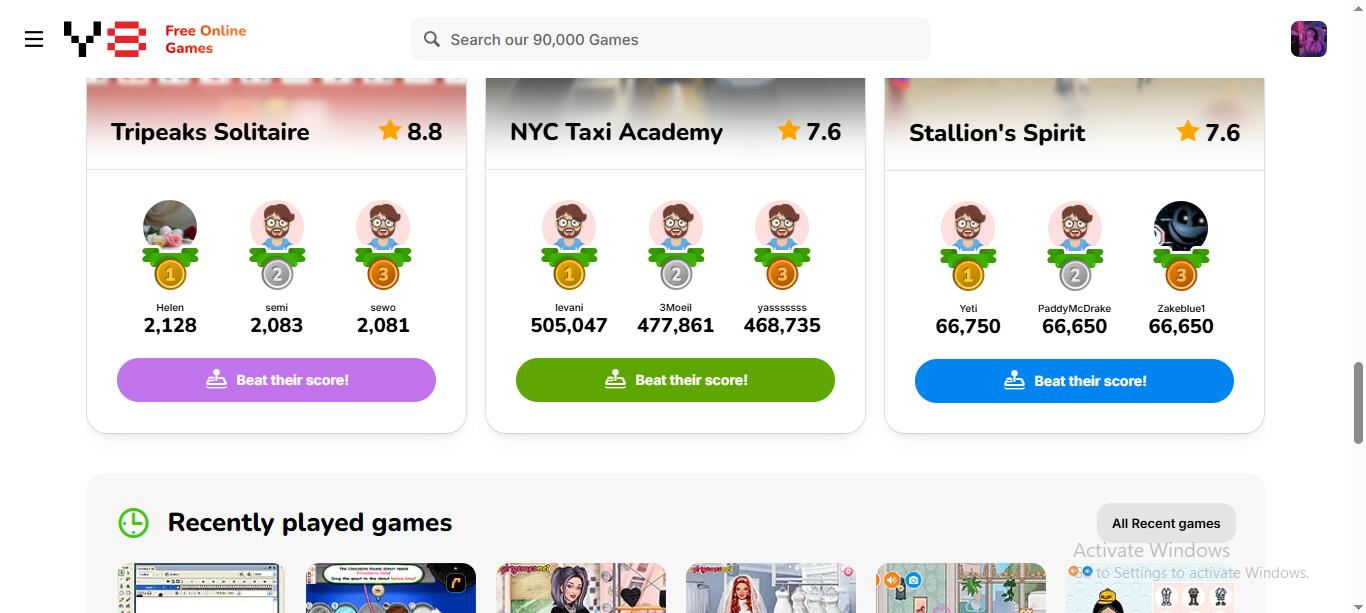Open All Recent games

click(x=1166, y=523)
